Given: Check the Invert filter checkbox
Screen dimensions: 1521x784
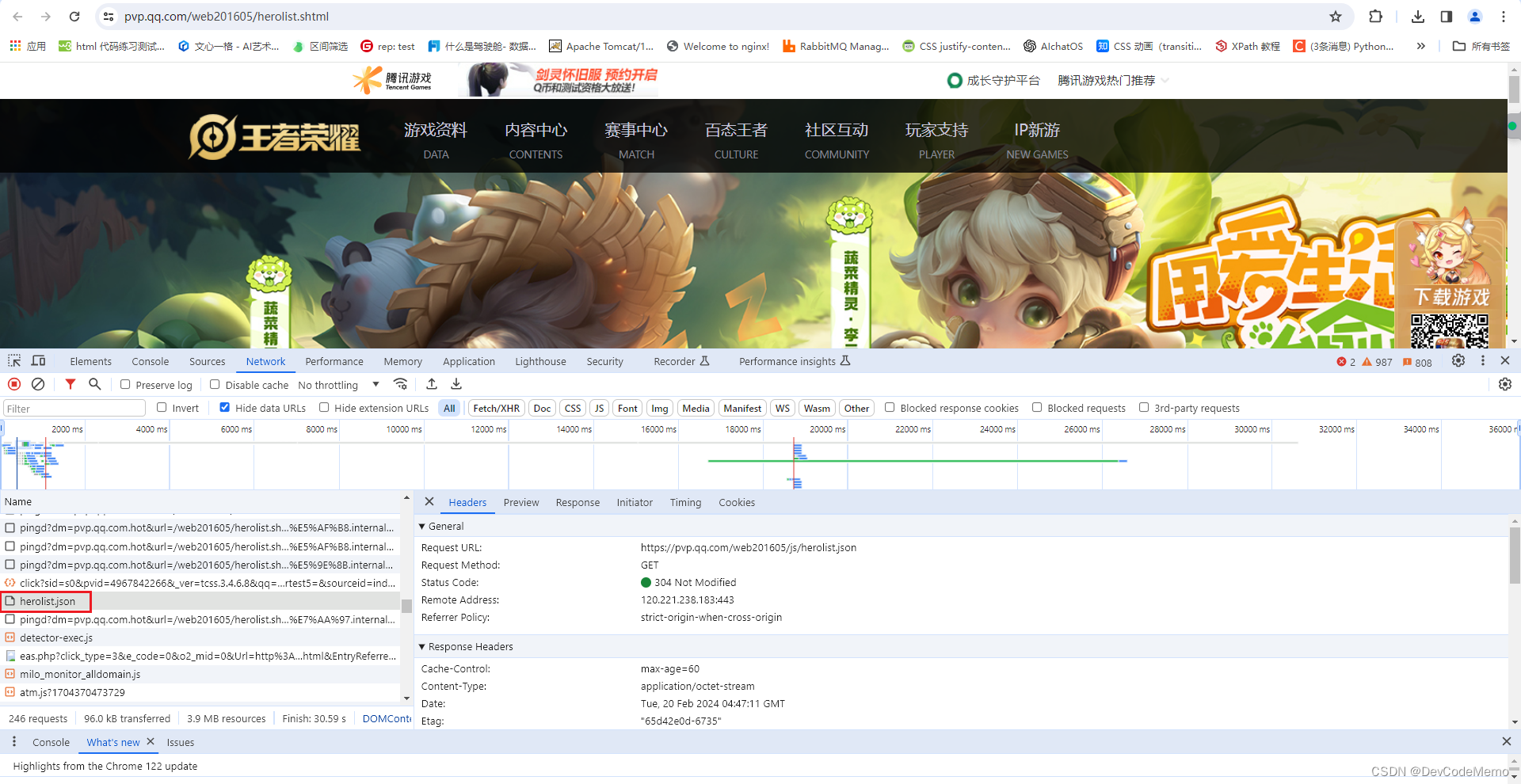Looking at the screenshot, I should 162,408.
